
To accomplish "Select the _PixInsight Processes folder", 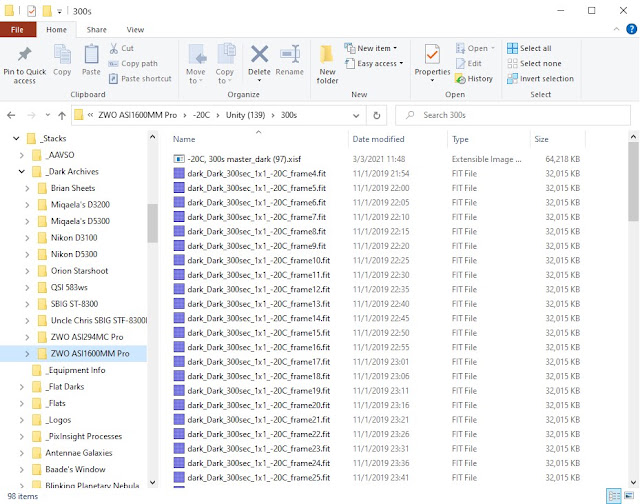I will click(84, 436).
